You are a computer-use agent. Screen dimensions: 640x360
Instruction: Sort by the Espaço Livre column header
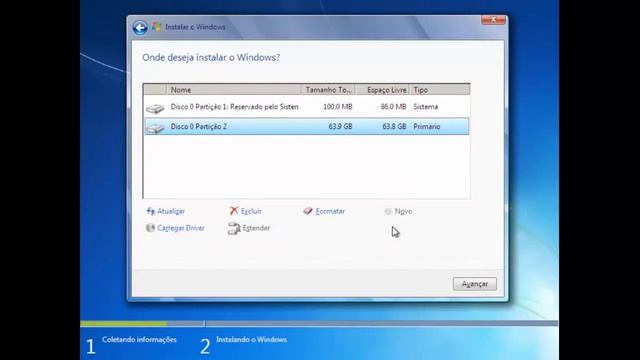click(x=382, y=89)
